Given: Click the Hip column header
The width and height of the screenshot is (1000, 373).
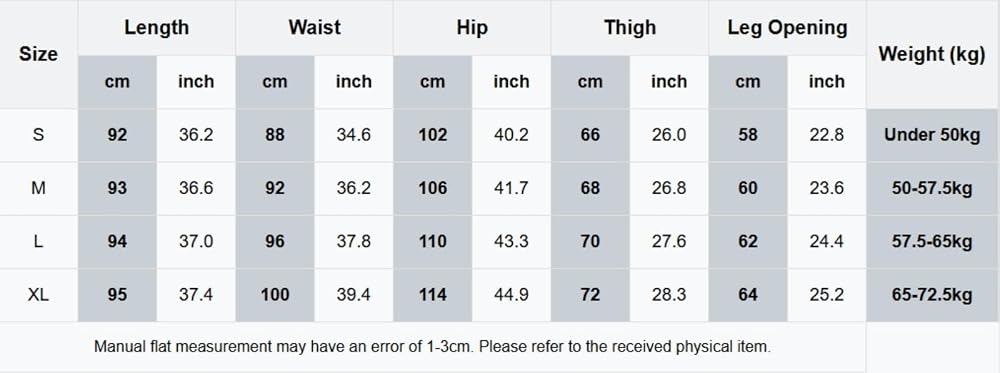Looking at the screenshot, I should pos(472,27).
